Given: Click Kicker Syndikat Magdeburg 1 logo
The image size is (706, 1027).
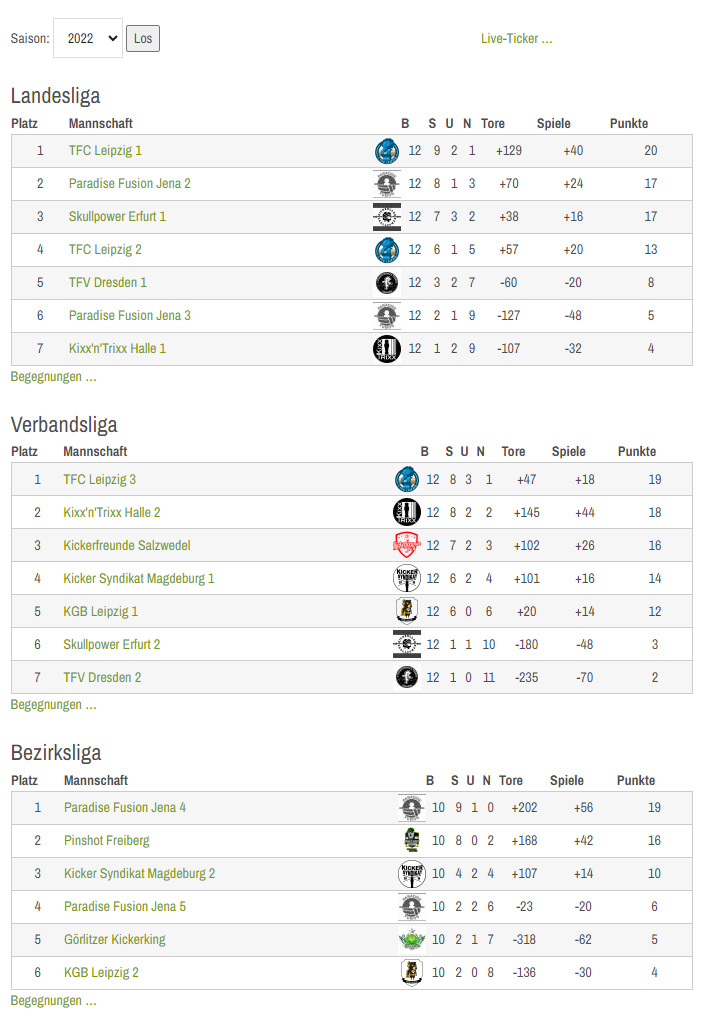Looking at the screenshot, I should click(407, 579).
